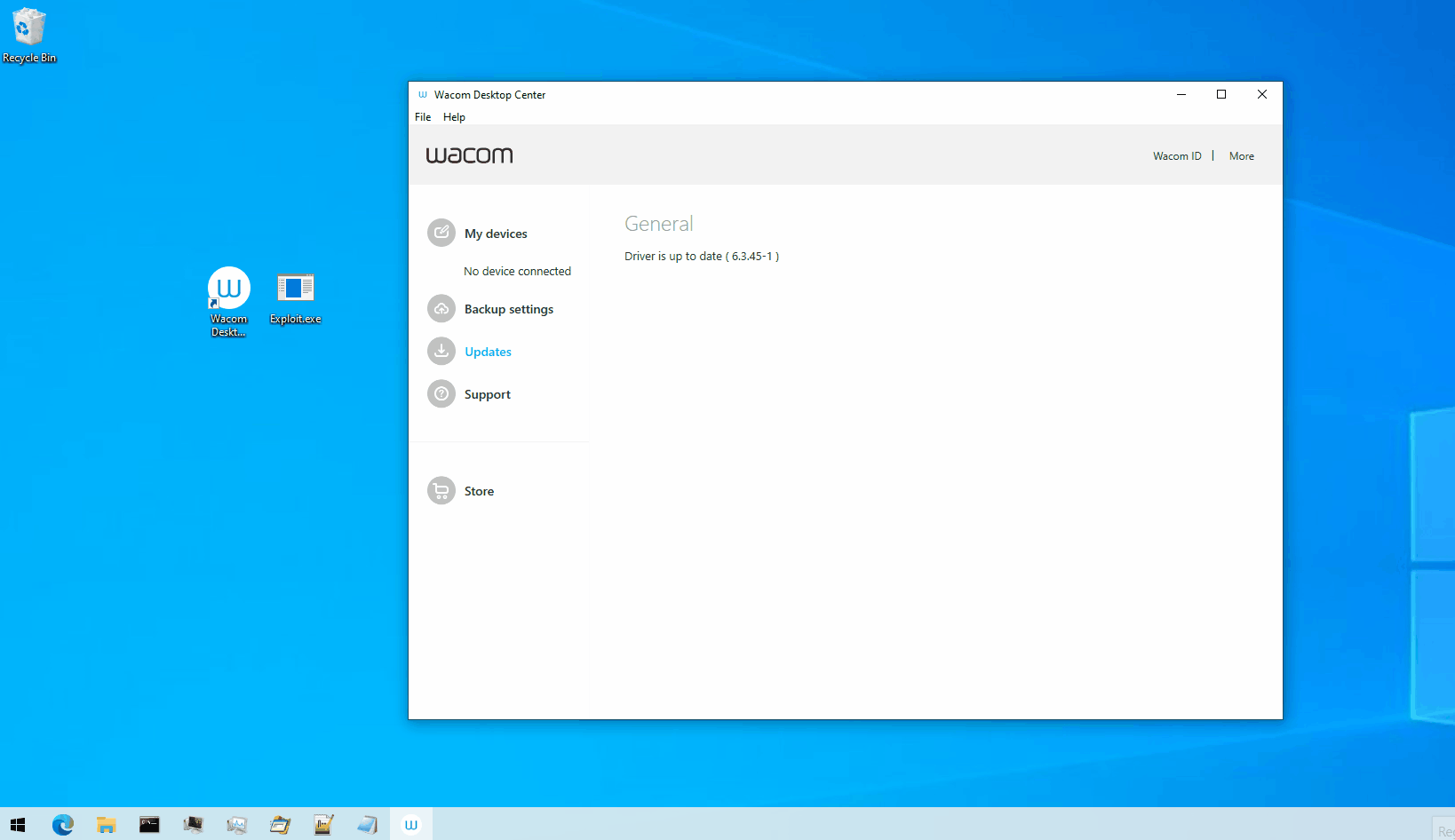Open My devices via its pen-tablet icon
The width and height of the screenshot is (1455, 840).
click(441, 233)
